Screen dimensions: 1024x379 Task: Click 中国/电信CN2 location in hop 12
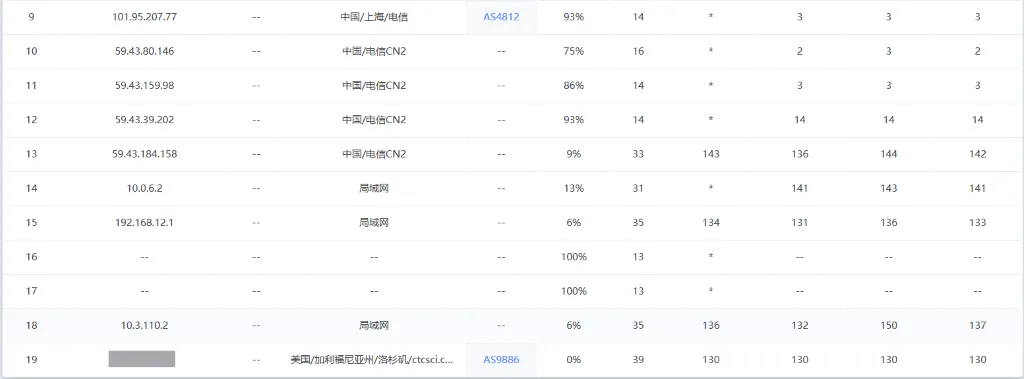point(374,120)
